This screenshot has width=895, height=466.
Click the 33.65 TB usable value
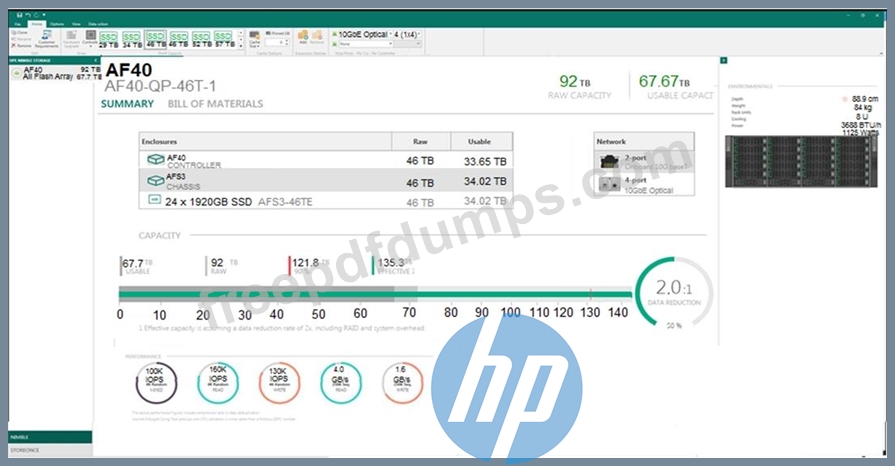[485, 162]
